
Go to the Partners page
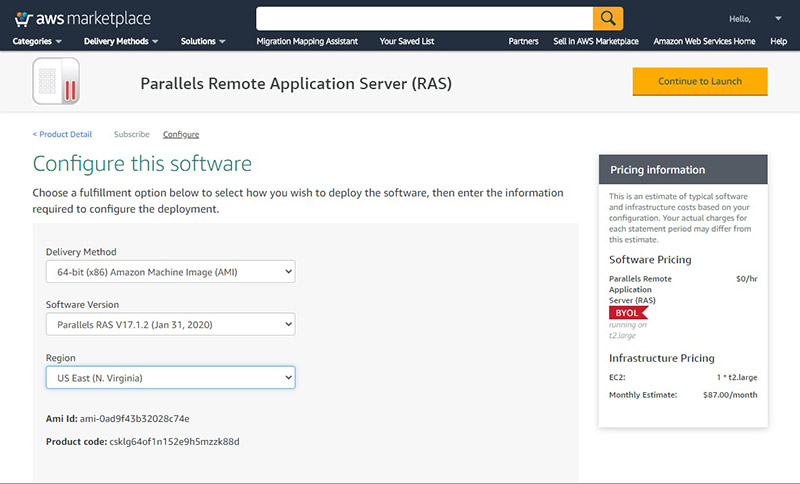(523, 41)
